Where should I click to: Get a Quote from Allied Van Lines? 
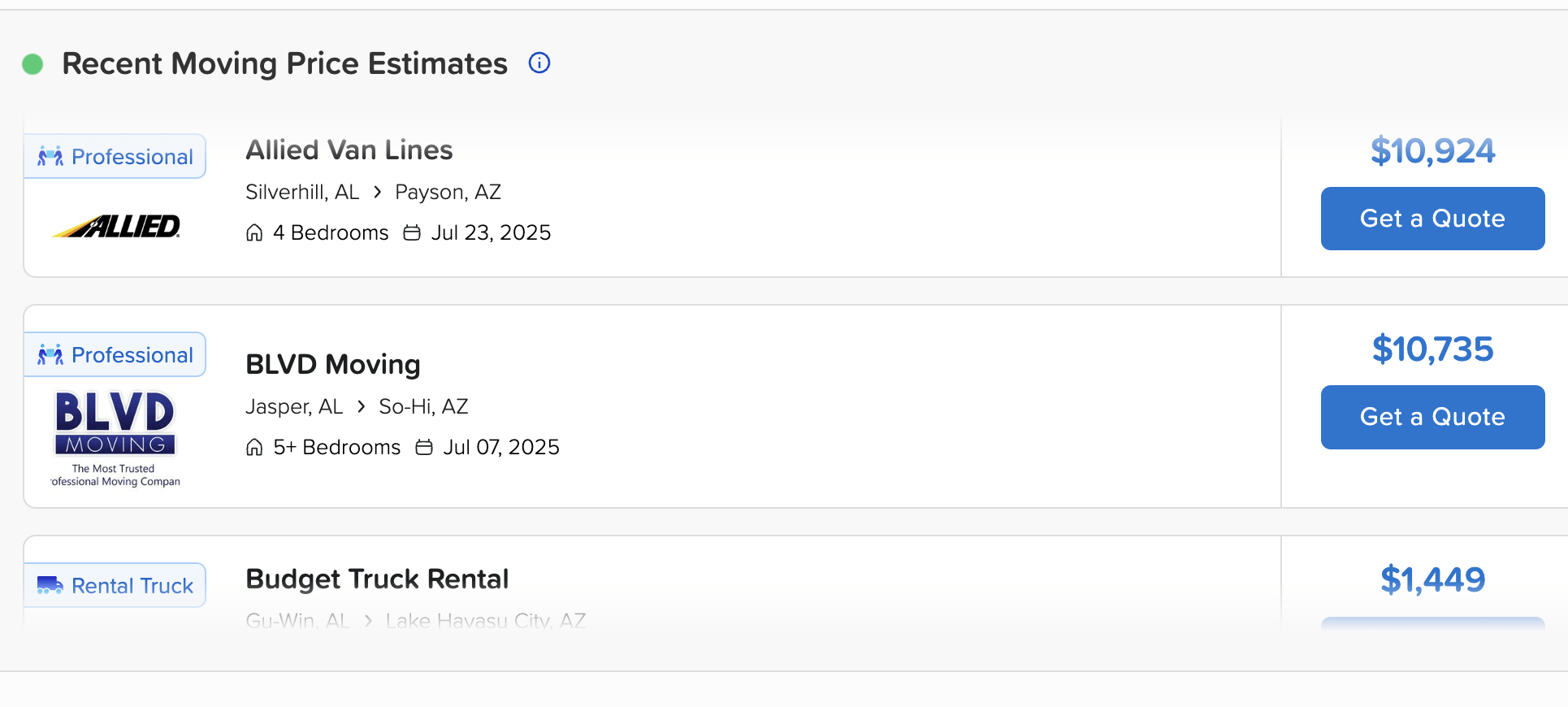tap(1432, 219)
